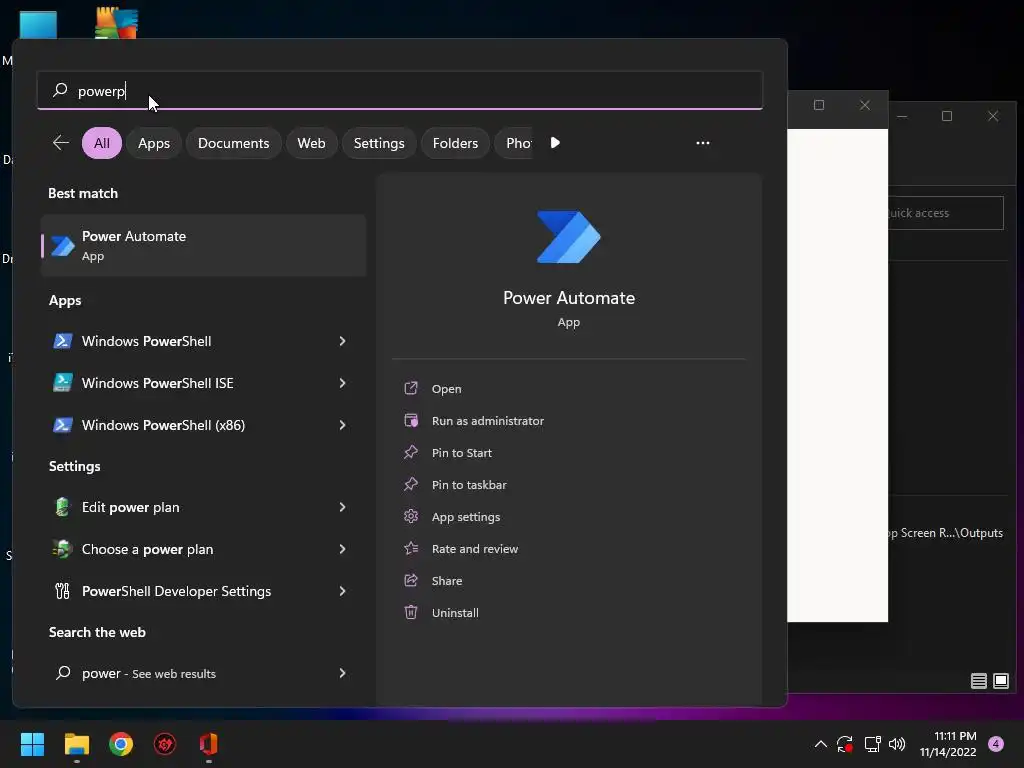Click 'Windows PowerShell ISE' result text
The height and width of the screenshot is (768, 1024).
point(157,383)
